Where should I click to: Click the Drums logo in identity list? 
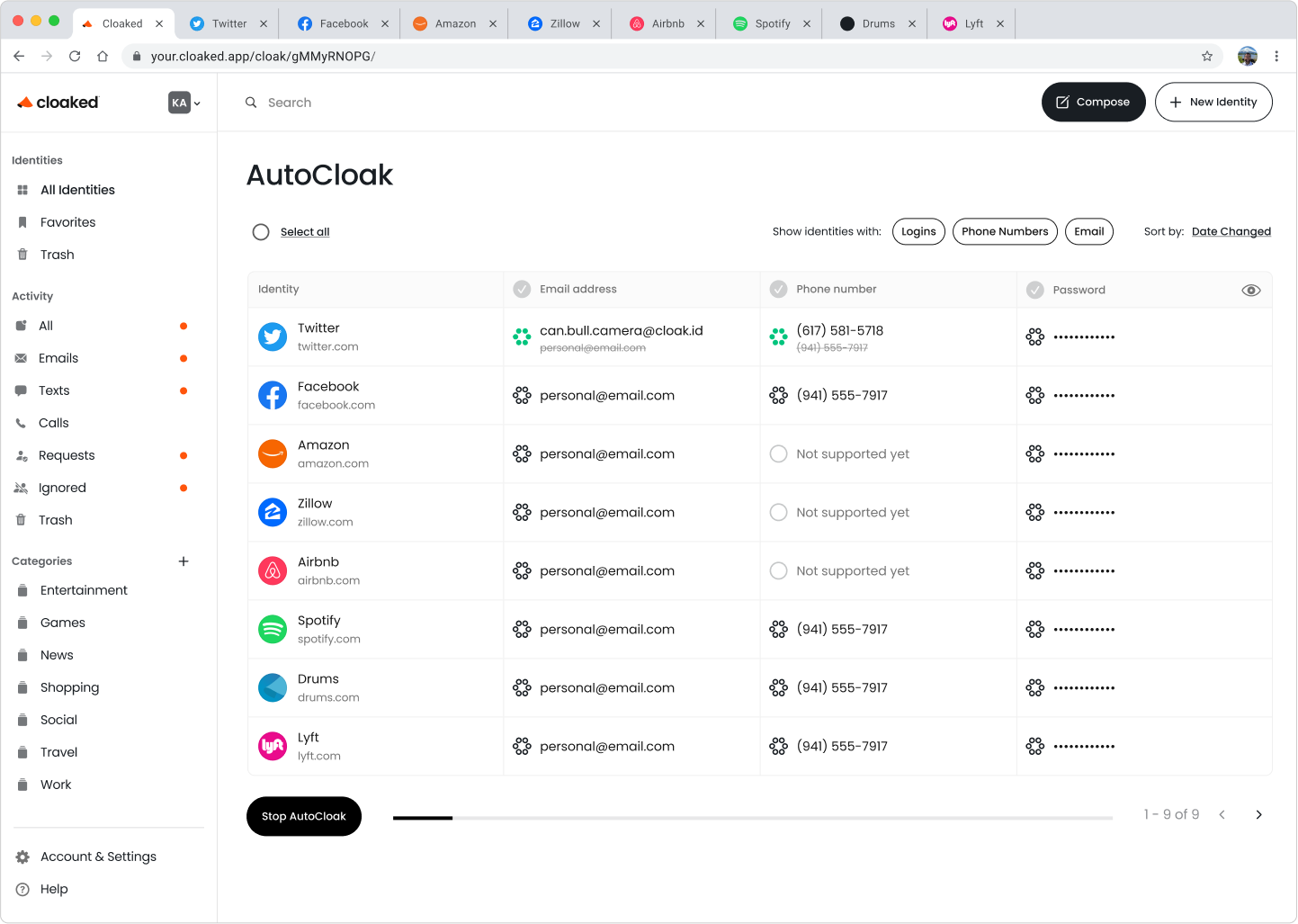(273, 687)
